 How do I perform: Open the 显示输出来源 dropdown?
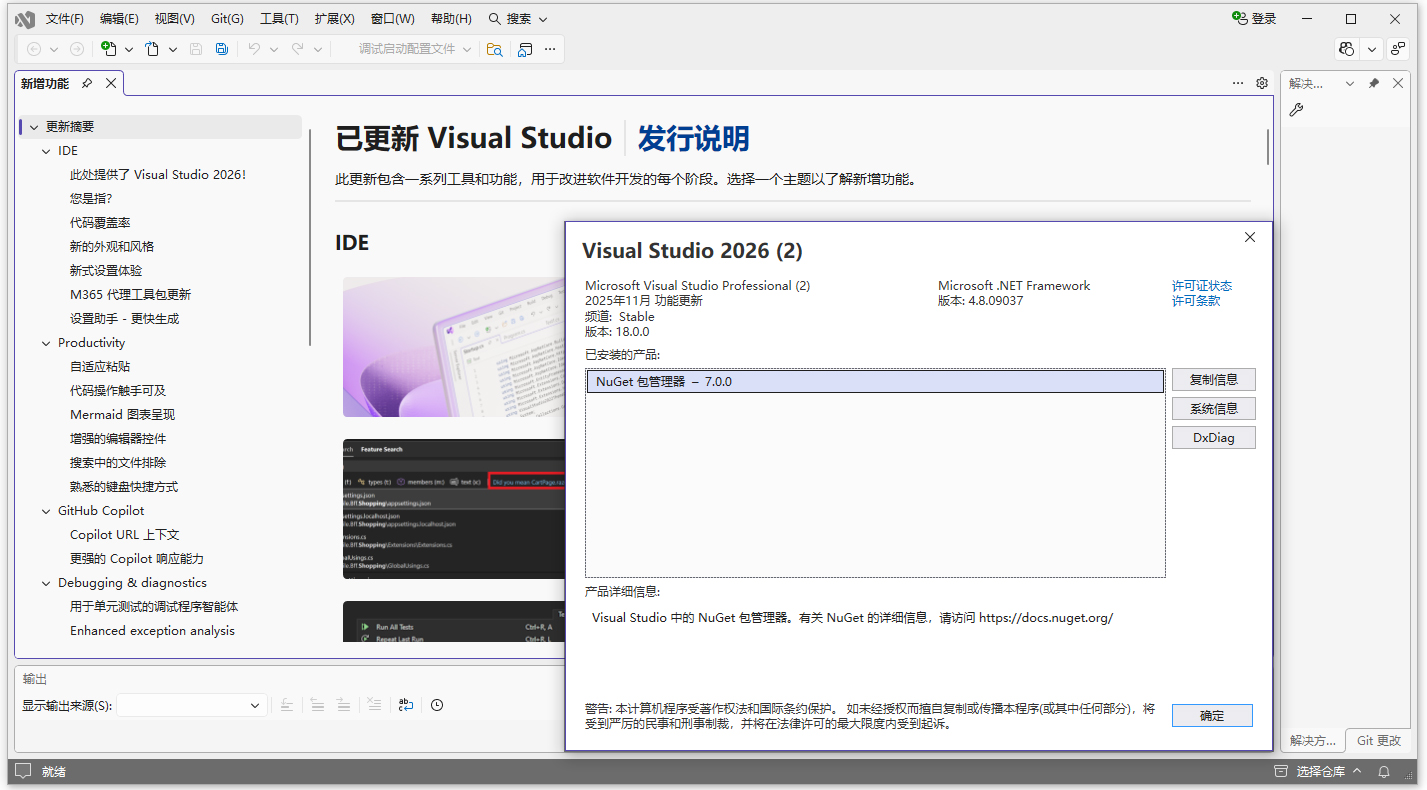pos(254,705)
